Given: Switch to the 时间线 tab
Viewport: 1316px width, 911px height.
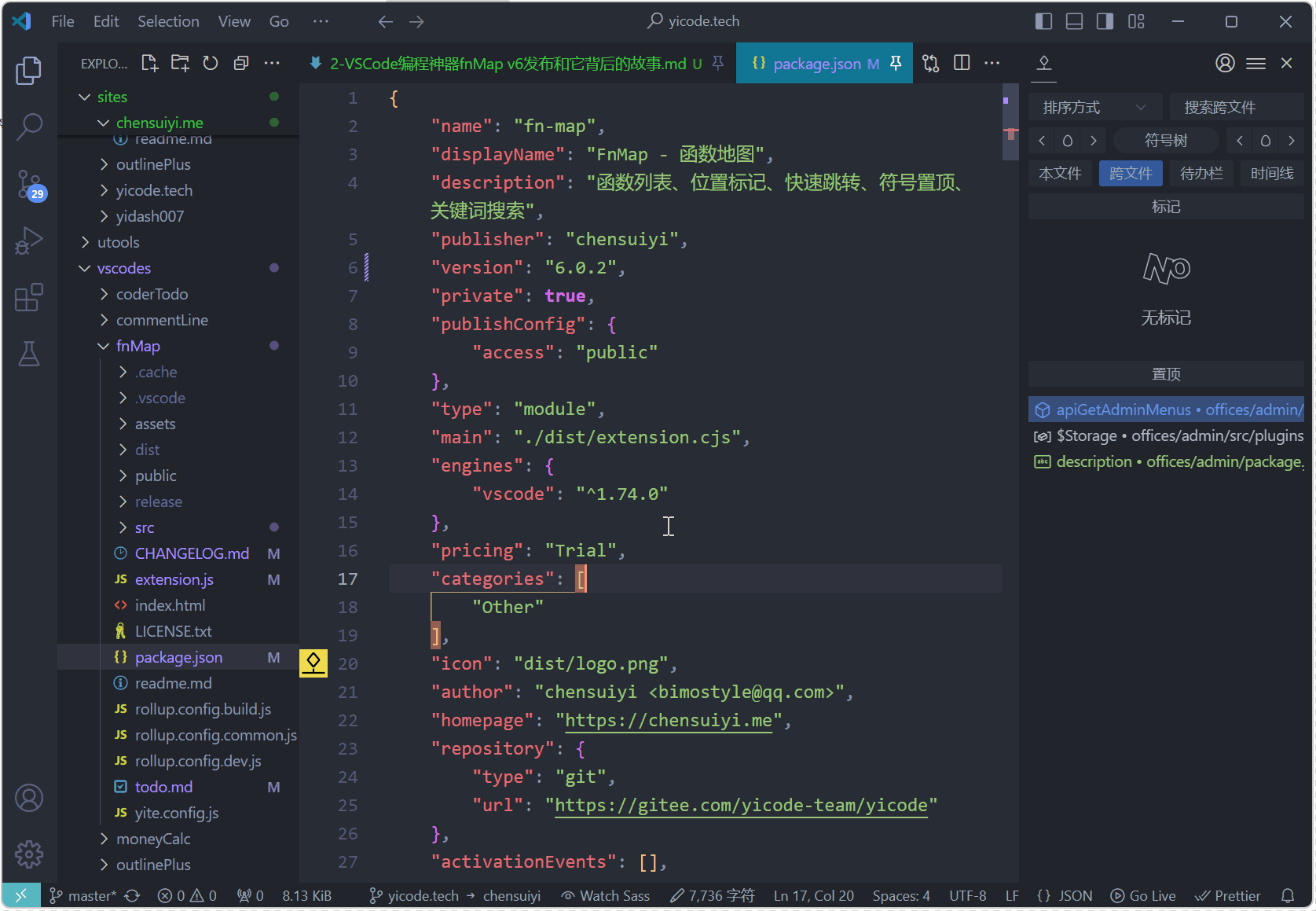Looking at the screenshot, I should pyautogui.click(x=1272, y=174).
